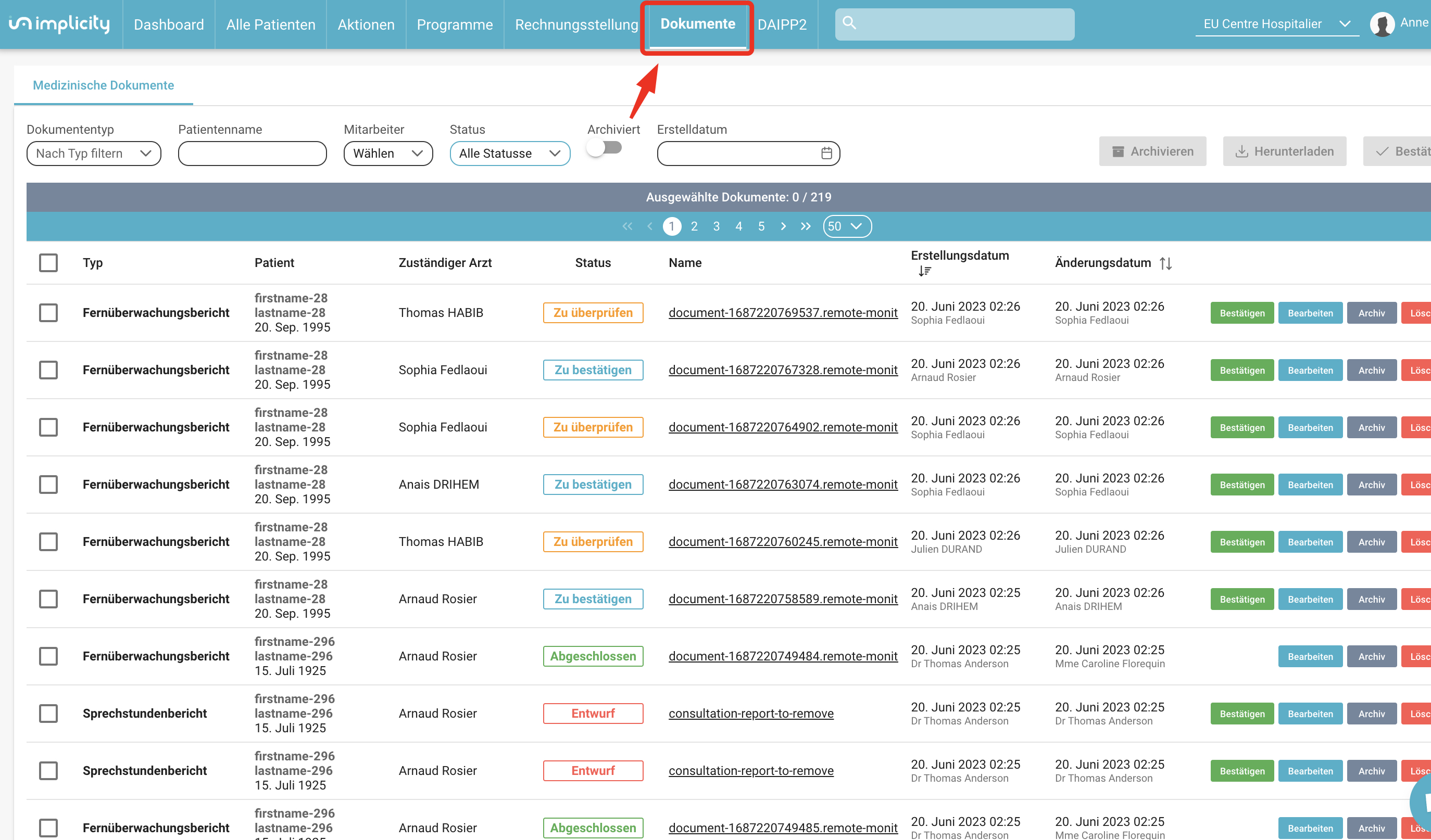Go to next page arrow
Image resolution: width=1431 pixels, height=840 pixels.
tap(783, 226)
